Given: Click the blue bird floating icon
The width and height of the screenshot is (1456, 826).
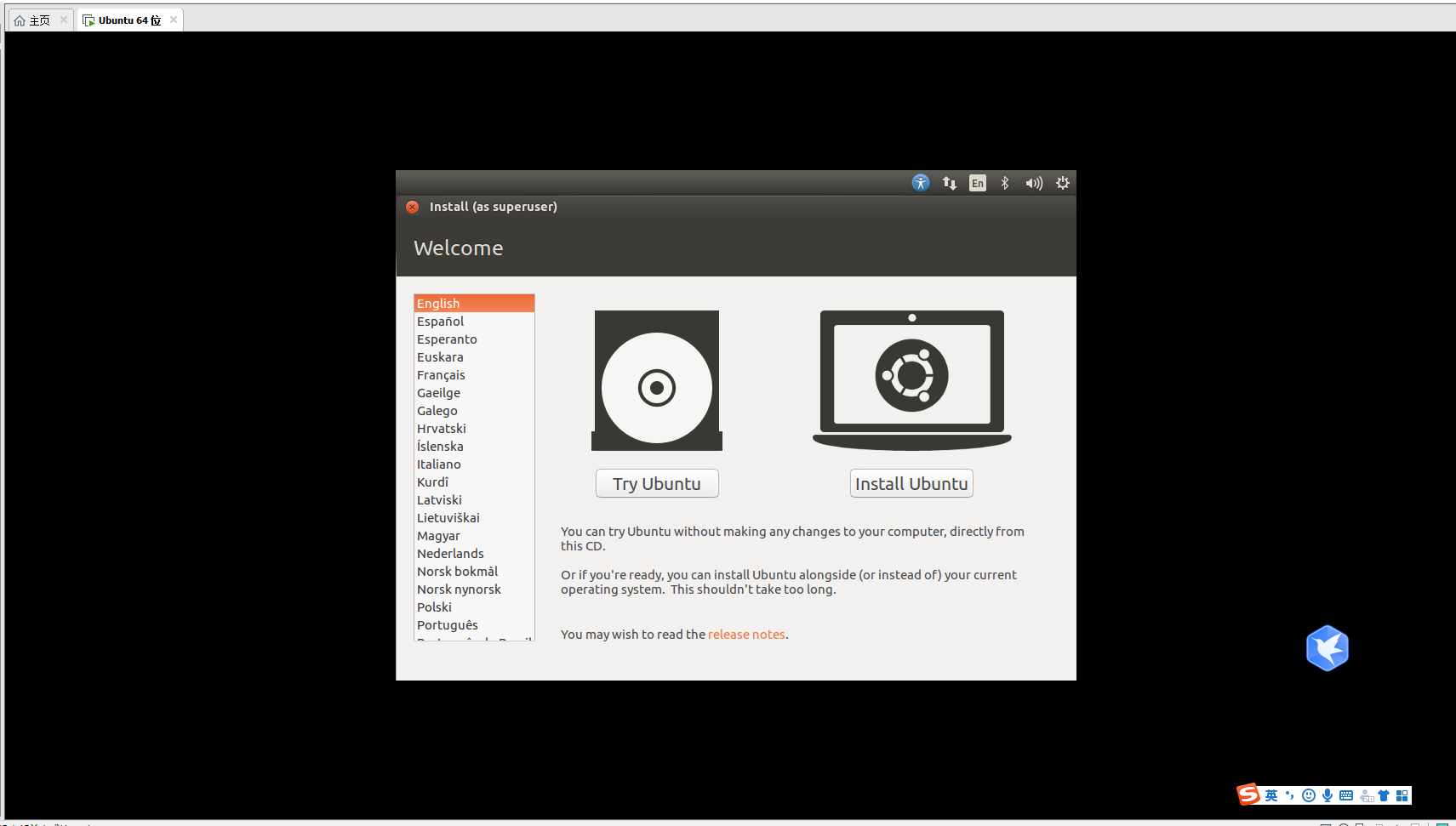Looking at the screenshot, I should pos(1328,648).
